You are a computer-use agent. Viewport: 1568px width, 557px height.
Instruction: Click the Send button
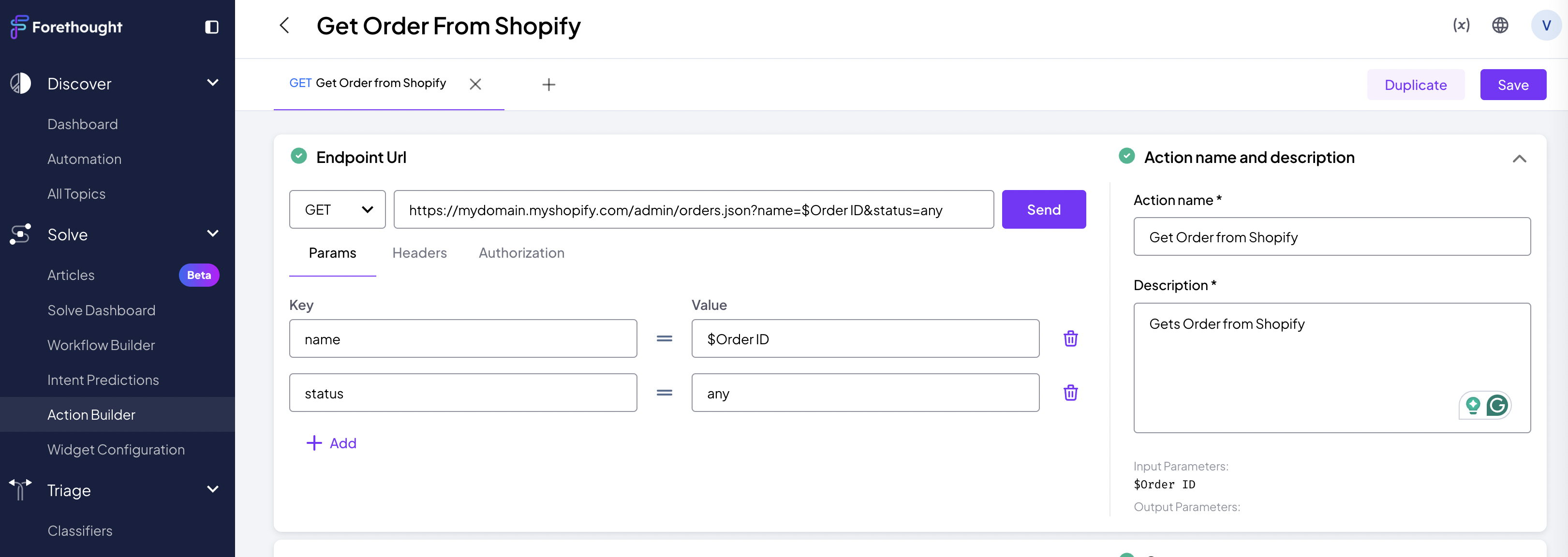(1043, 209)
